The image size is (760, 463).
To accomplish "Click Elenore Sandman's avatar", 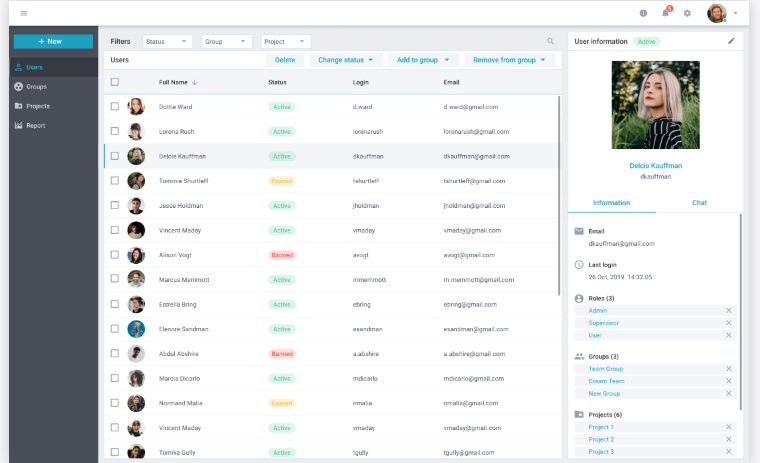I will pos(136,329).
